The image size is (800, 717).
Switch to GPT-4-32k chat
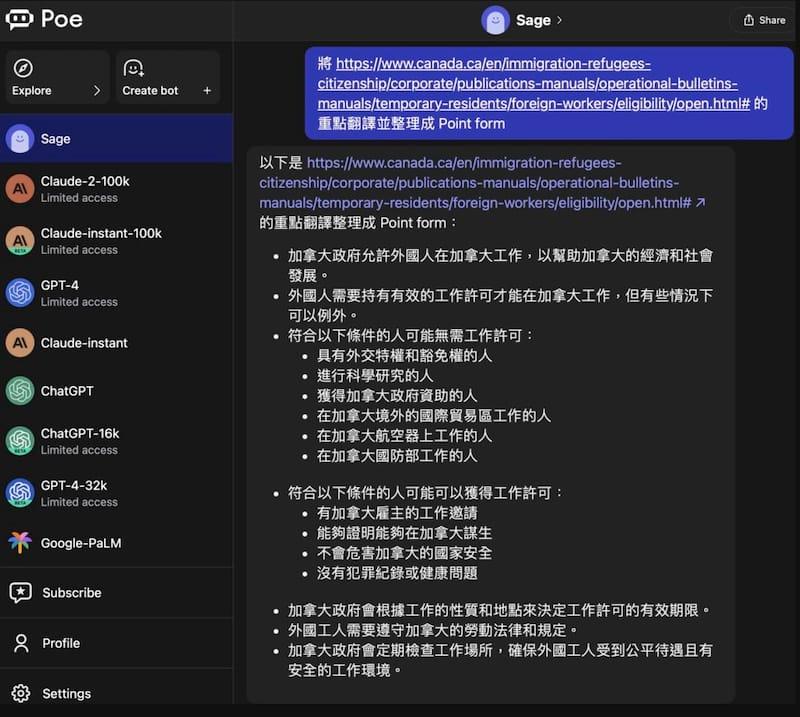[x=116, y=493]
